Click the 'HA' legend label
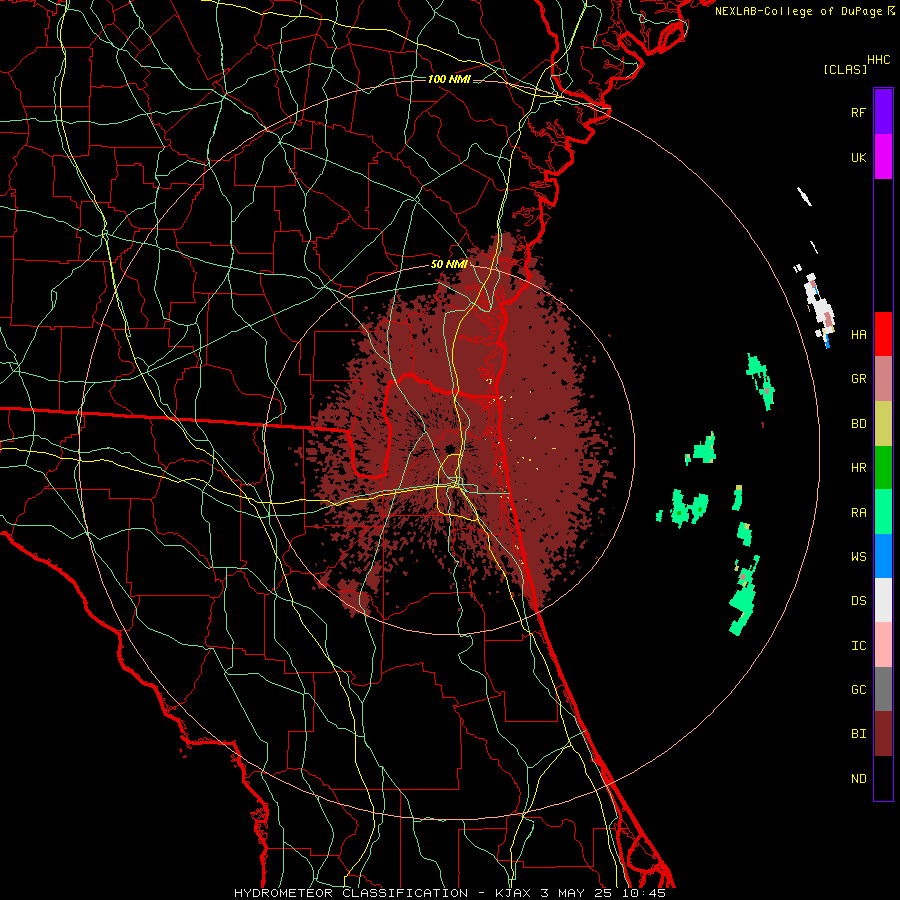The width and height of the screenshot is (900, 900). (x=858, y=334)
